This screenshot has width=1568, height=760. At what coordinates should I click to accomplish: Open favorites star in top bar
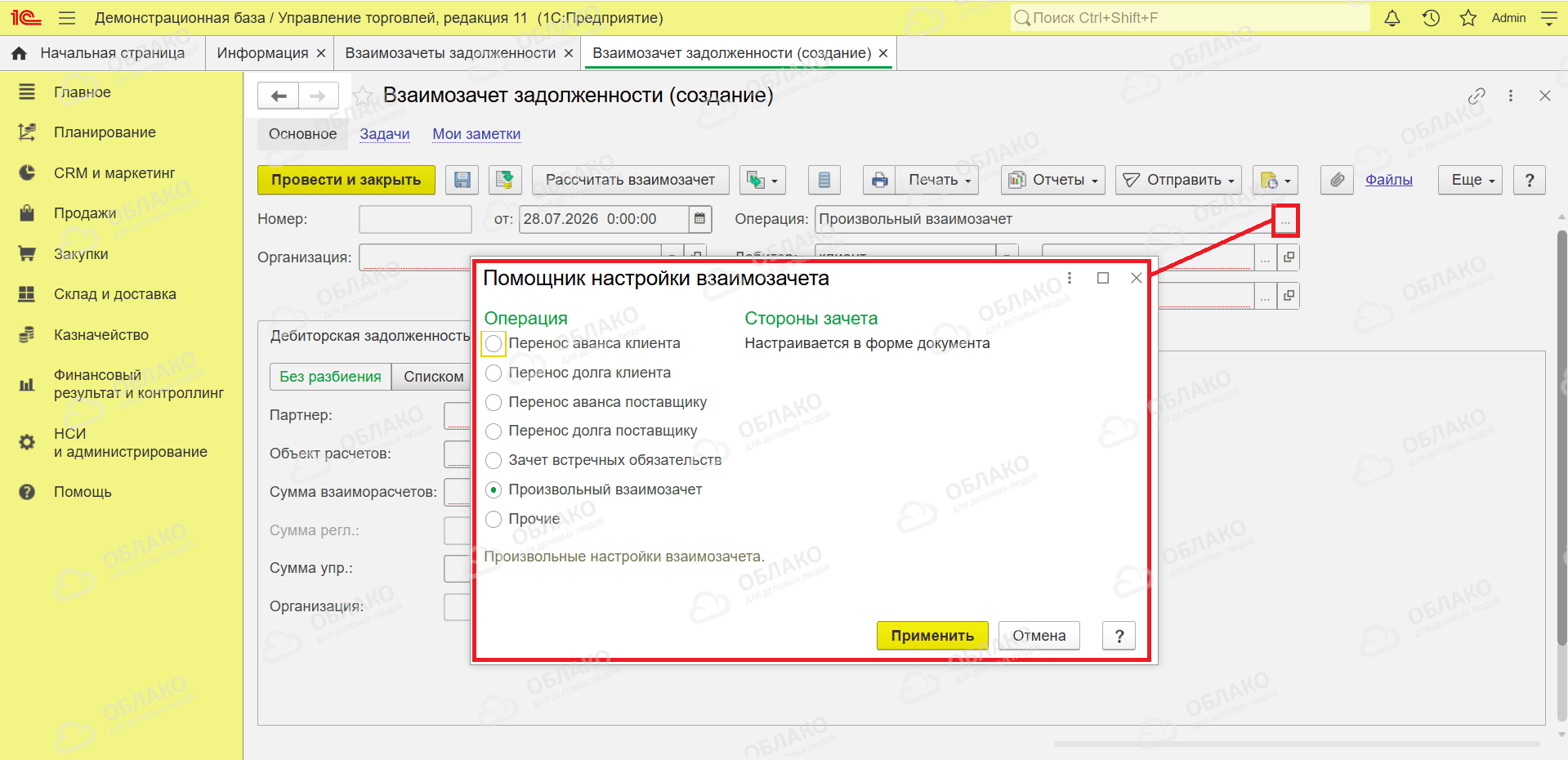[1468, 18]
